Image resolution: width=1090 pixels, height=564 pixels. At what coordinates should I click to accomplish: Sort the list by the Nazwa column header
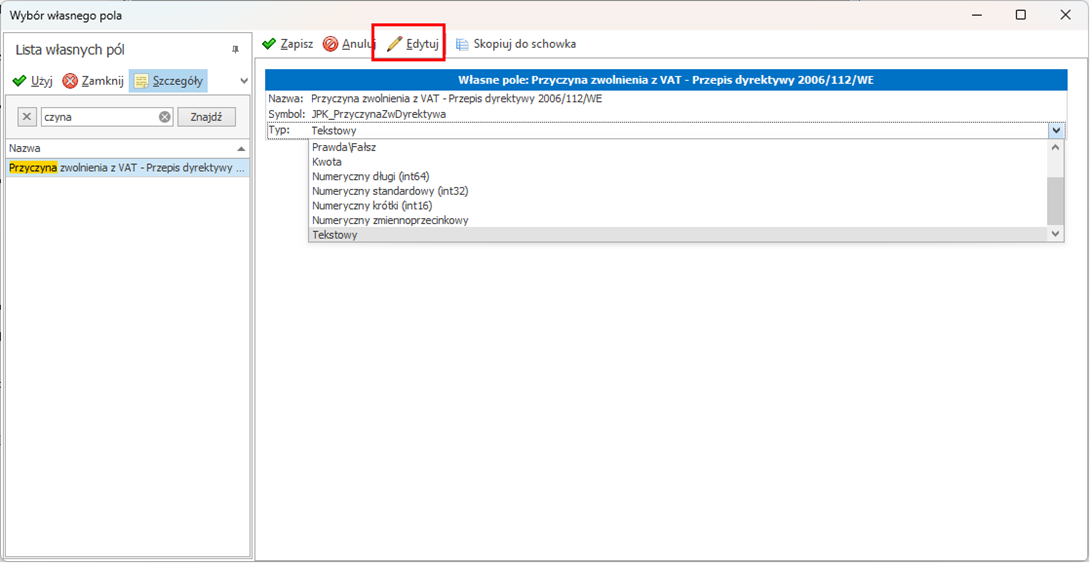(120, 148)
